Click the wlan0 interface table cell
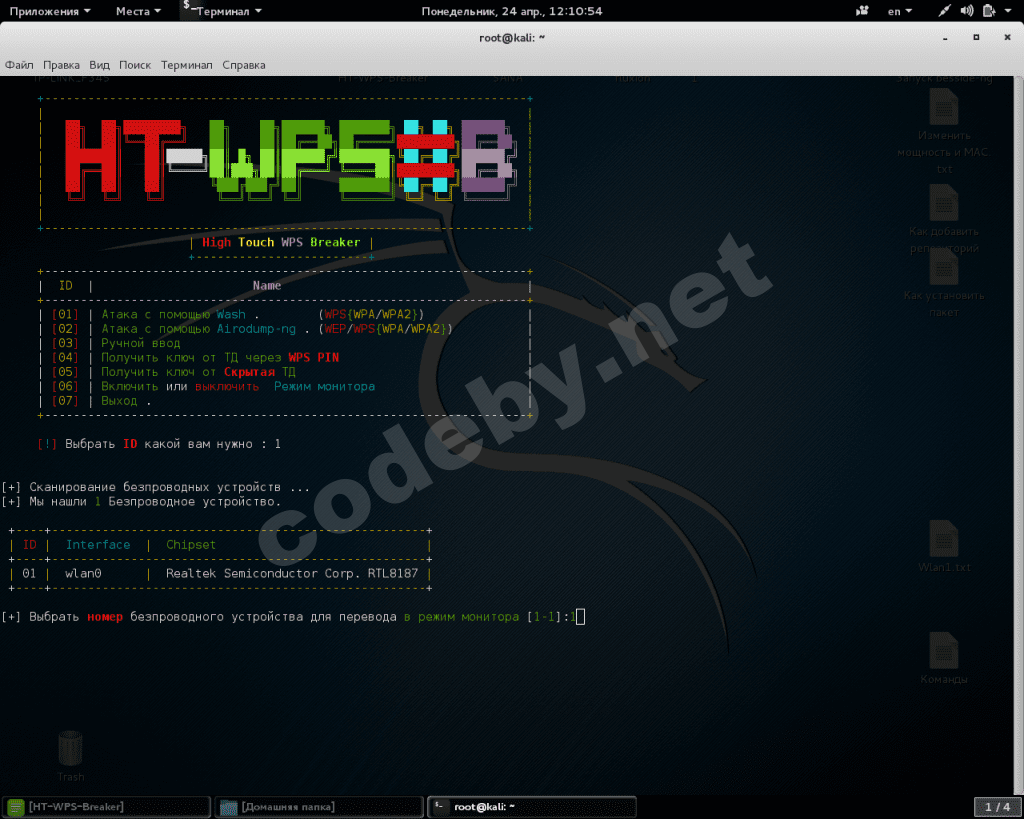 pyautogui.click(x=83, y=573)
